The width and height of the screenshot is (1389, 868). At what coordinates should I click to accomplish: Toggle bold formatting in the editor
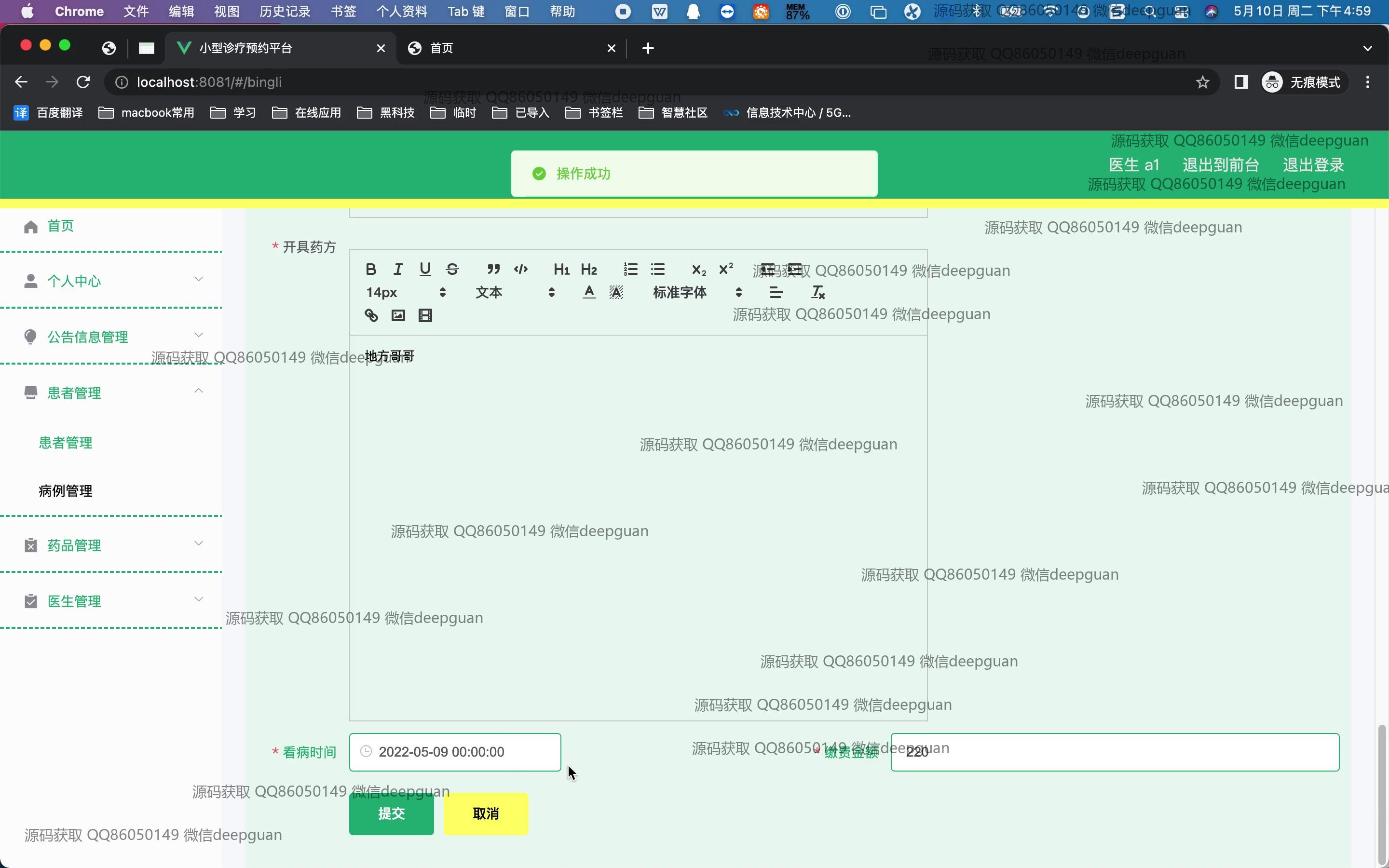(x=371, y=269)
